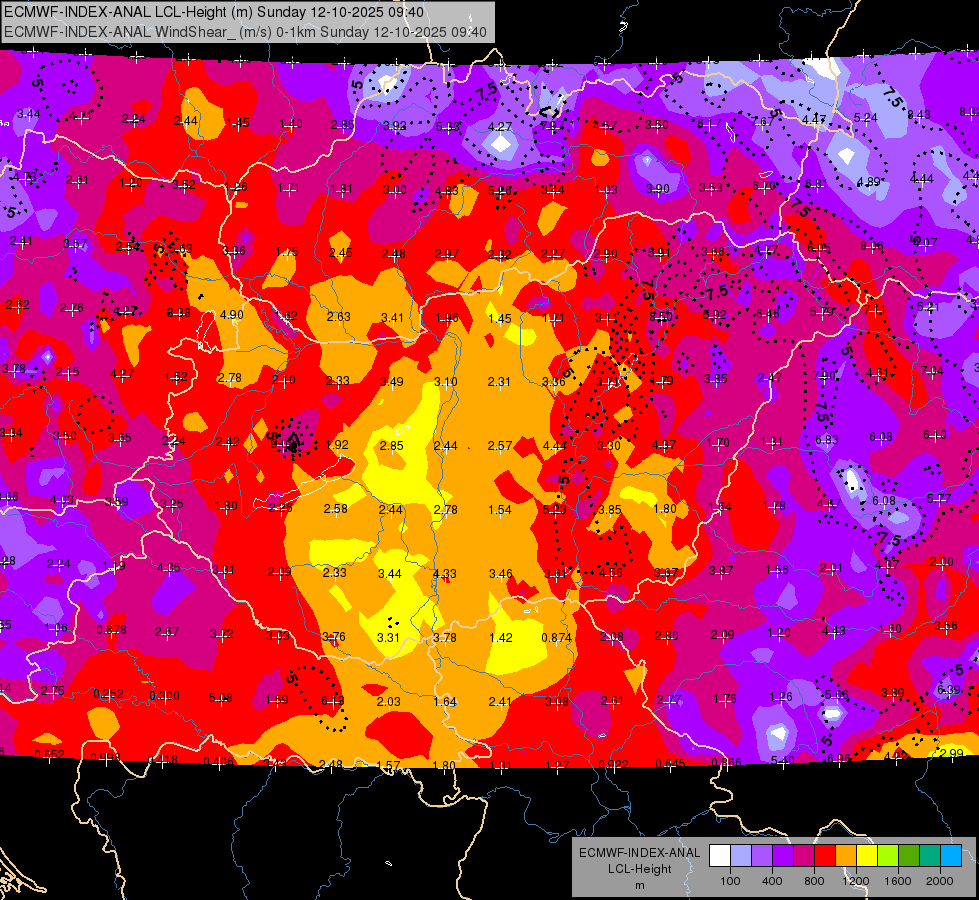The width and height of the screenshot is (979, 900).
Task: Click the grid value 2.00
Action: (x=942, y=561)
